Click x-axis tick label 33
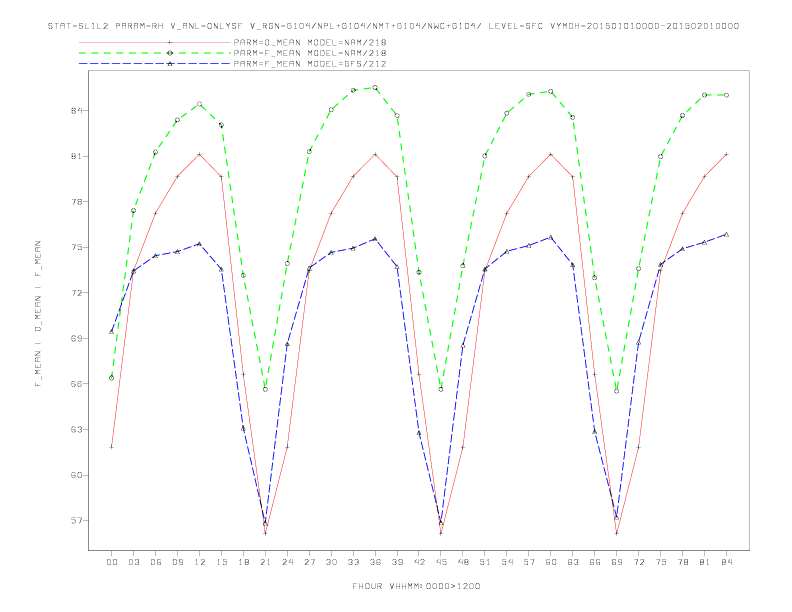The height and width of the screenshot is (612, 792). pos(353,562)
